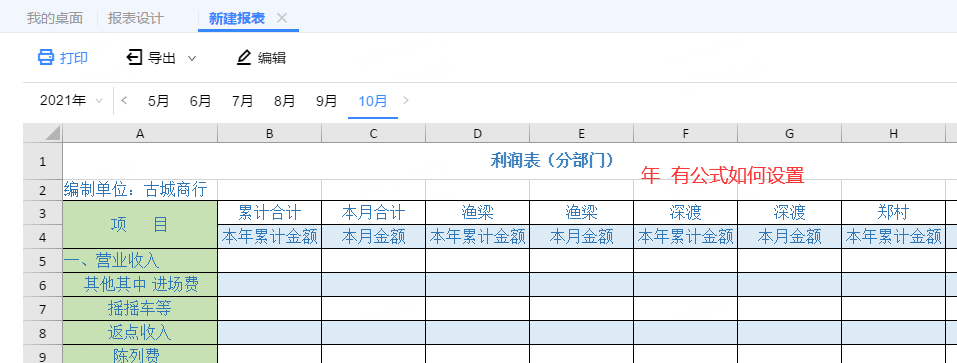Go to later months with right arrow
Image resolution: width=957 pixels, height=363 pixels.
tap(406, 101)
